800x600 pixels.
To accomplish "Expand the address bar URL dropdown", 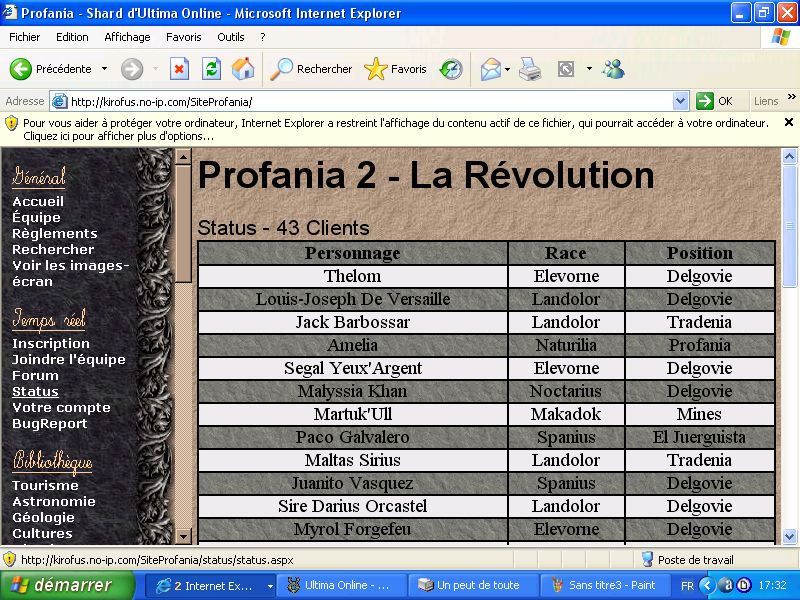I will pos(681,101).
